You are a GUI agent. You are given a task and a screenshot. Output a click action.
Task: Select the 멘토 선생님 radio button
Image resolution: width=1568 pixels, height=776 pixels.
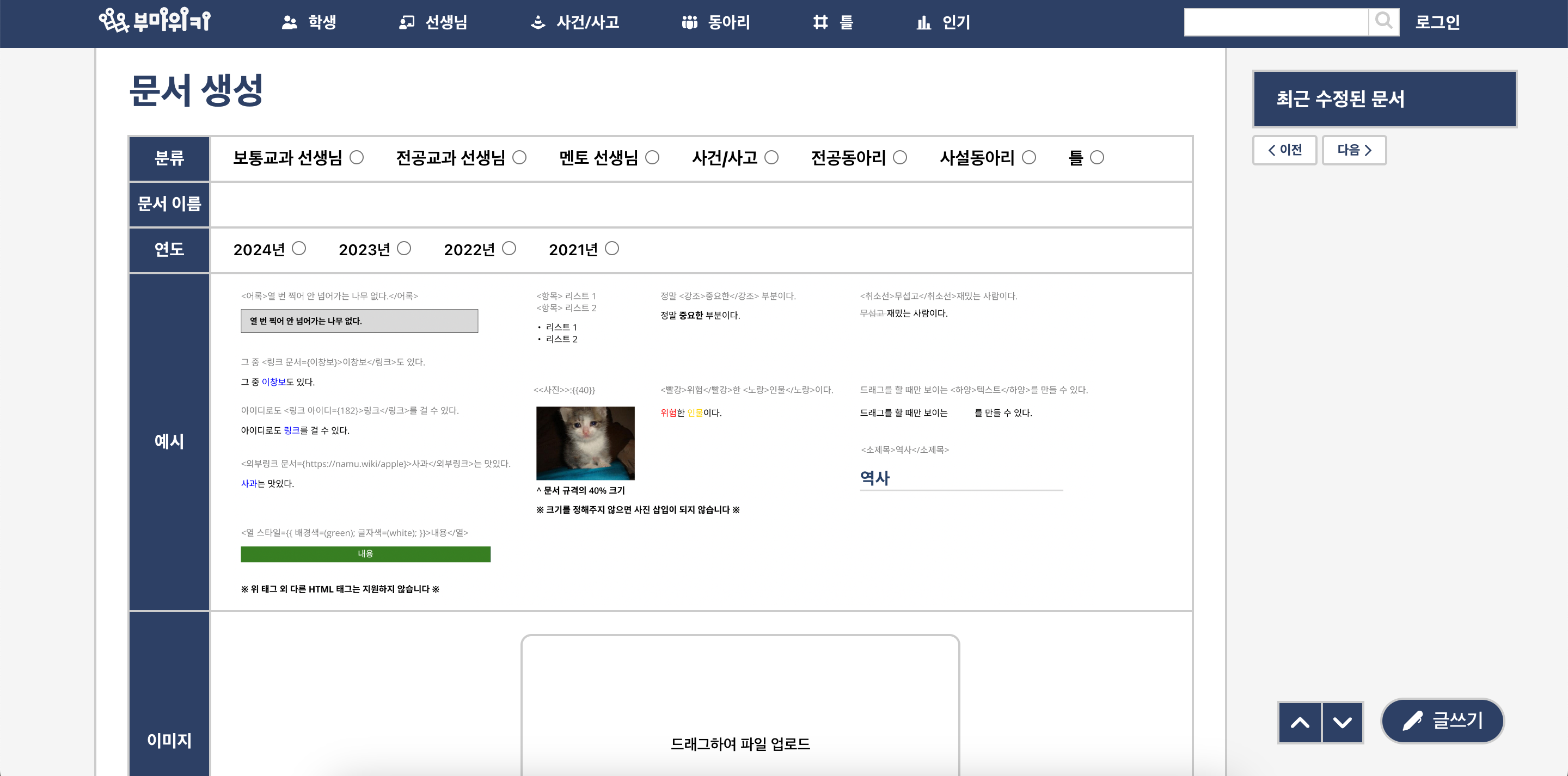click(652, 158)
